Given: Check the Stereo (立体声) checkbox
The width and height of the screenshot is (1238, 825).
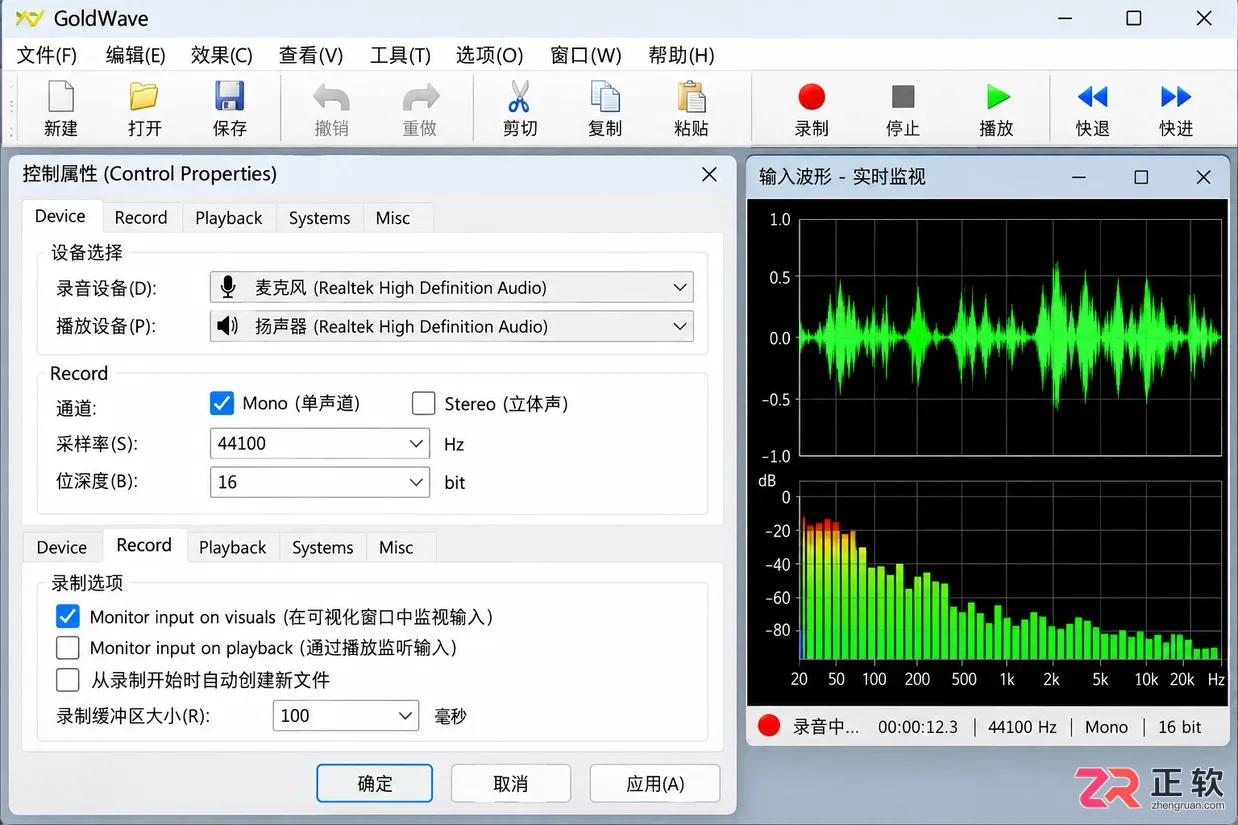Looking at the screenshot, I should (x=424, y=403).
